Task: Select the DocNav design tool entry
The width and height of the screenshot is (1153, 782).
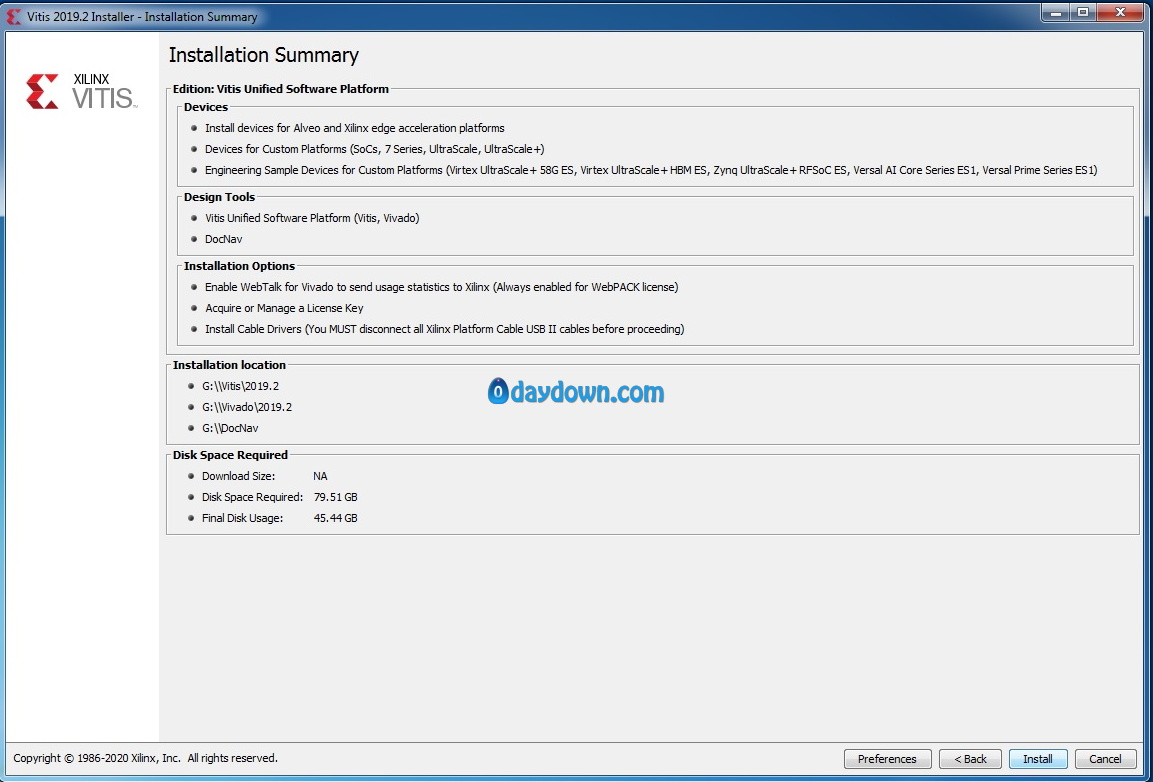Action: (224, 240)
